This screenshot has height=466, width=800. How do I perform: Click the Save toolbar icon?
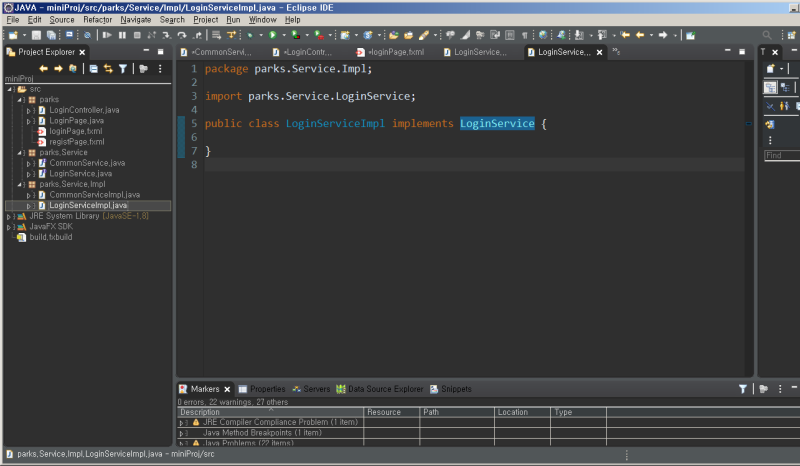click(36, 35)
